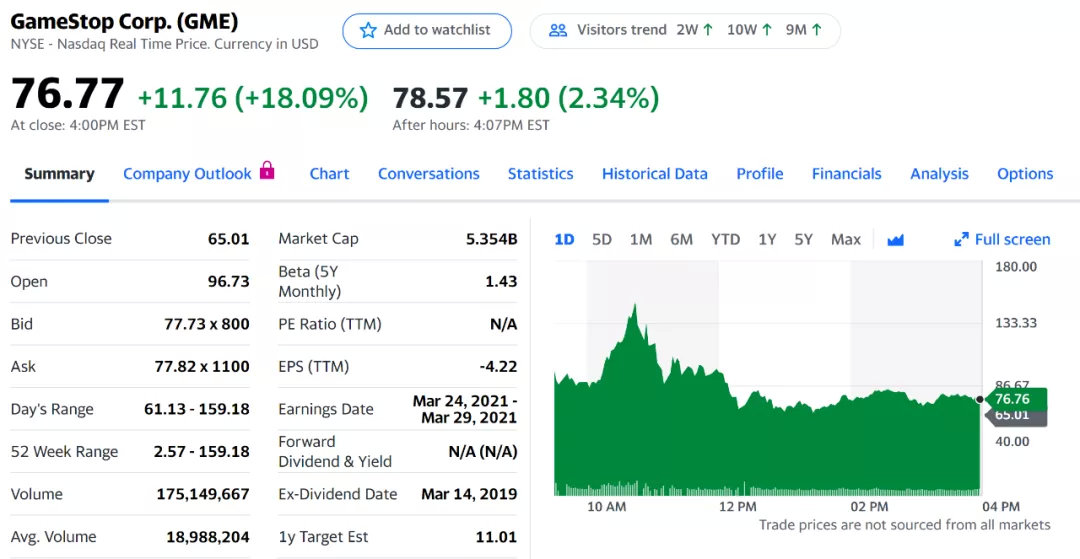This screenshot has height=559, width=1080.
Task: Open the Options tab
Action: (1024, 174)
